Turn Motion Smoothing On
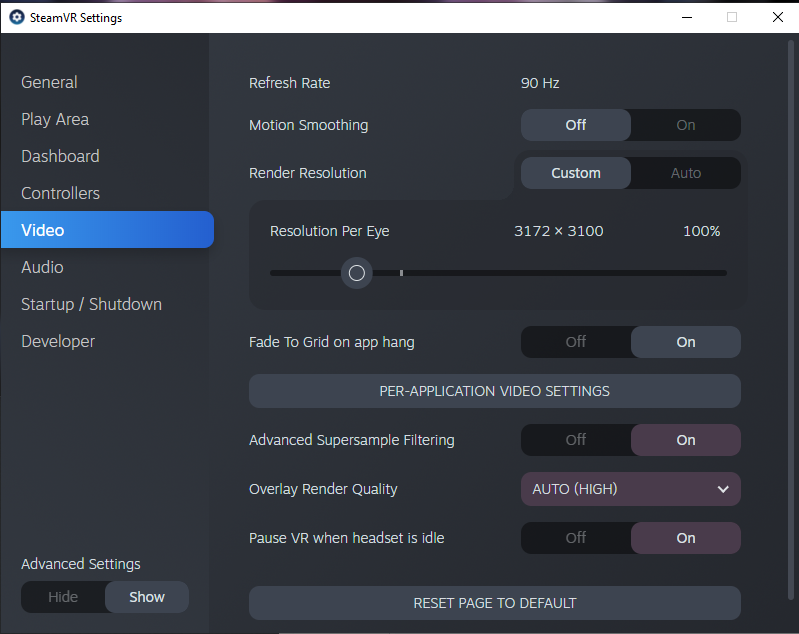 (x=686, y=125)
